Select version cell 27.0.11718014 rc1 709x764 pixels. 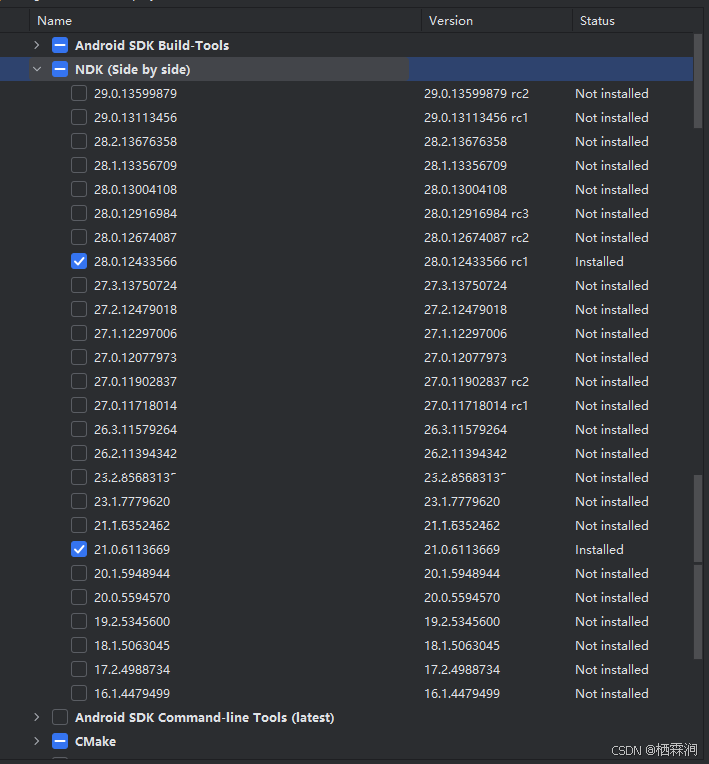pyautogui.click(x=476, y=405)
